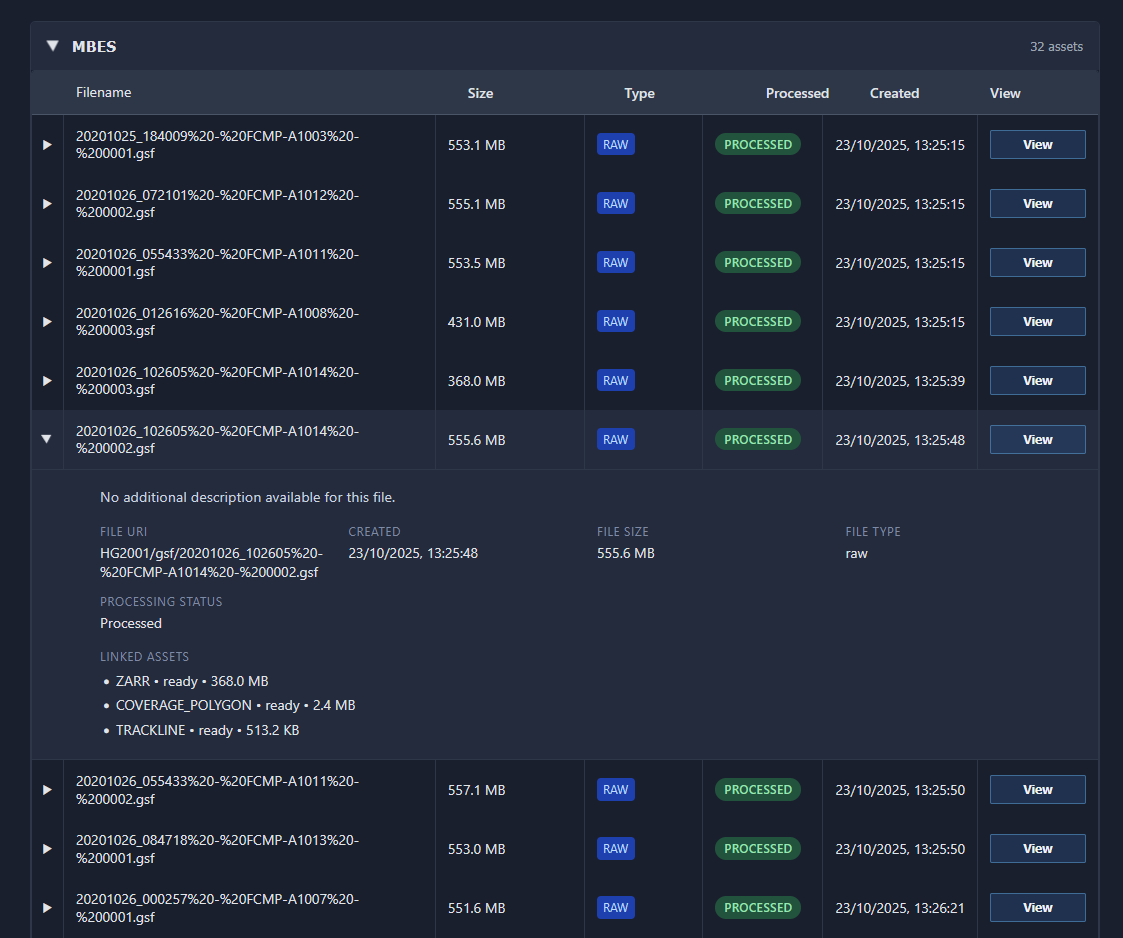Viewport: 1123px width, 938px height.
Task: Click the PROCESSED badge on the A1012 row
Action: 758,203
